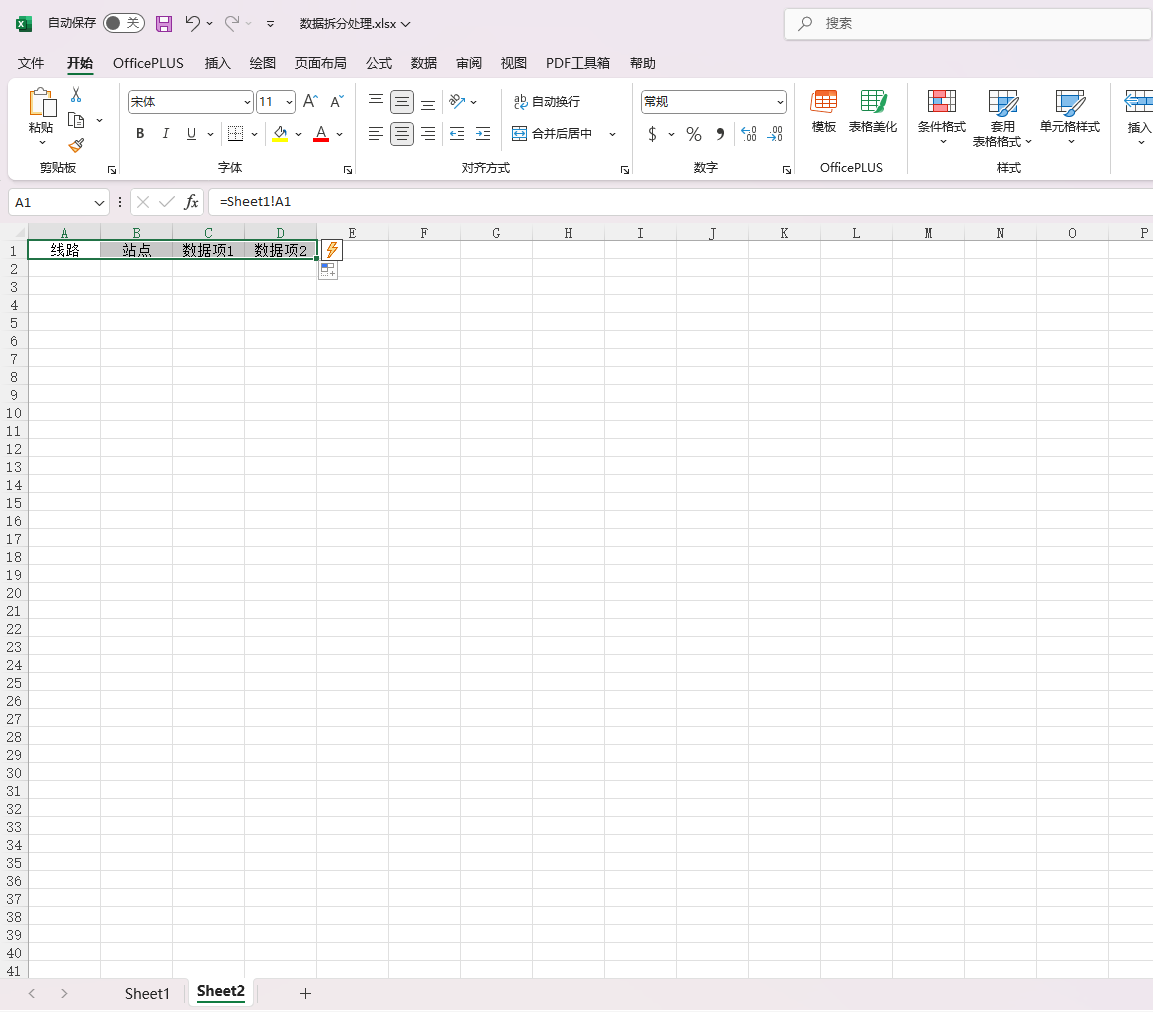Open the font name dropdown 宋体
1153x1012 pixels.
pos(247,101)
